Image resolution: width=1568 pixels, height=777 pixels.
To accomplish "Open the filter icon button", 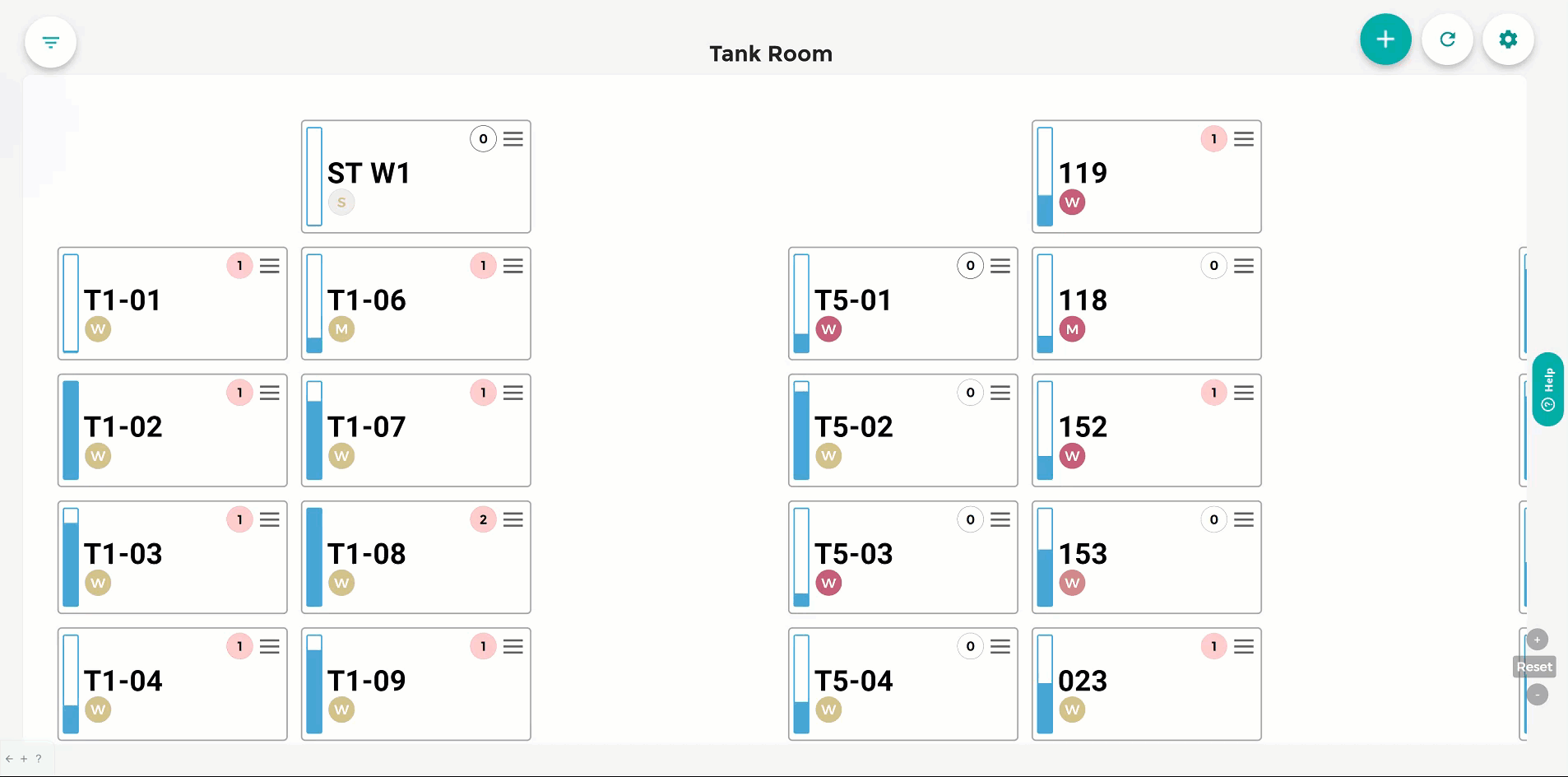I will [51, 42].
